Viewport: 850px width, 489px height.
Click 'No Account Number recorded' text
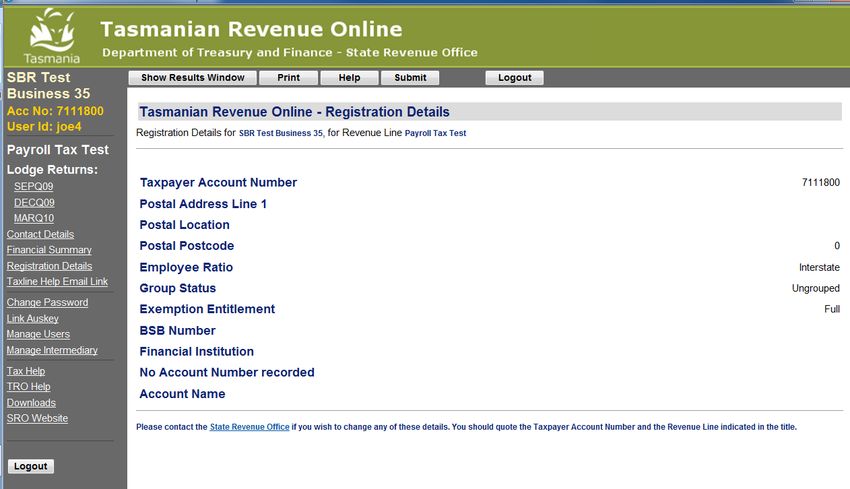click(x=227, y=372)
